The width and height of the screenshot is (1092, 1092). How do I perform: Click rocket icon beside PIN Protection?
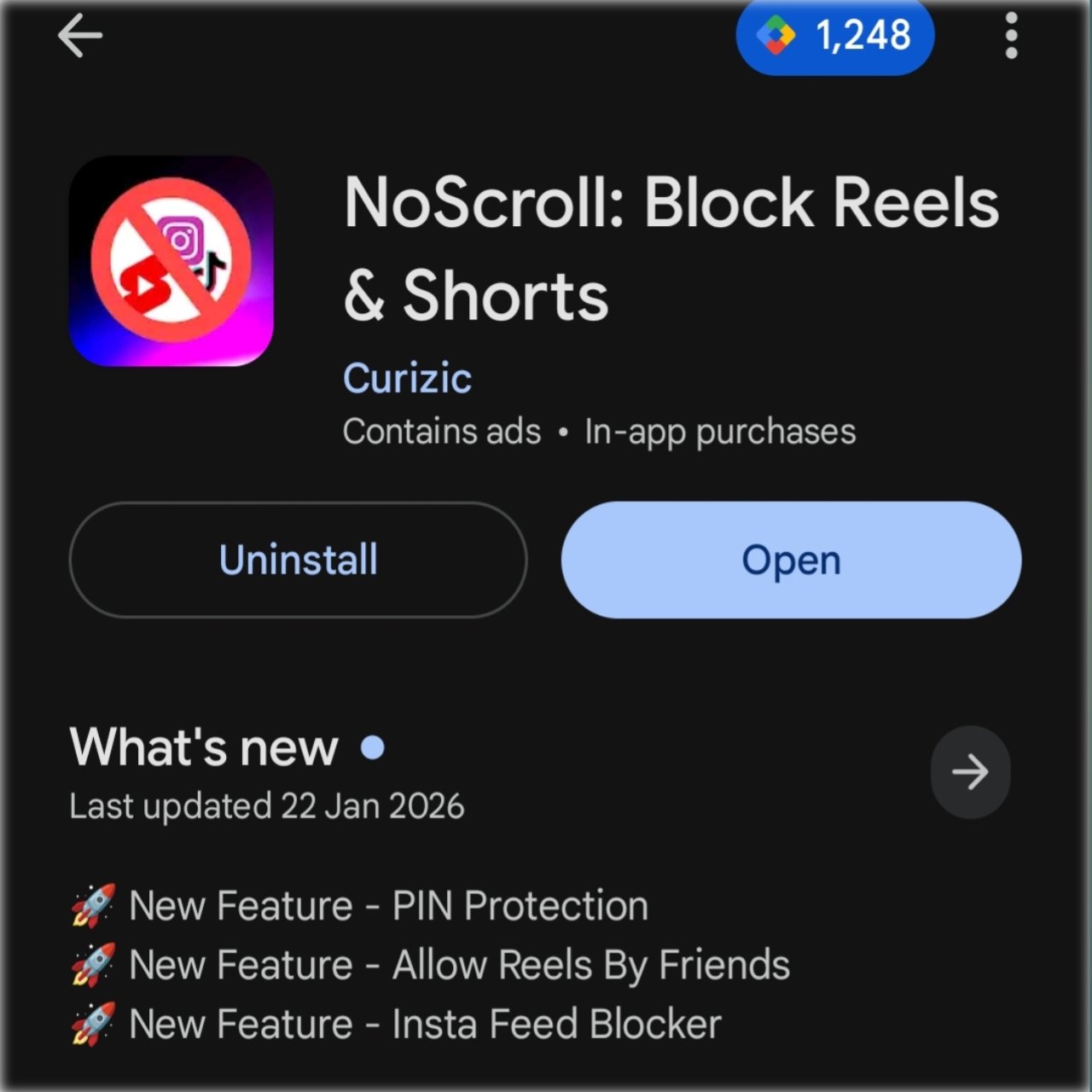pos(93,906)
